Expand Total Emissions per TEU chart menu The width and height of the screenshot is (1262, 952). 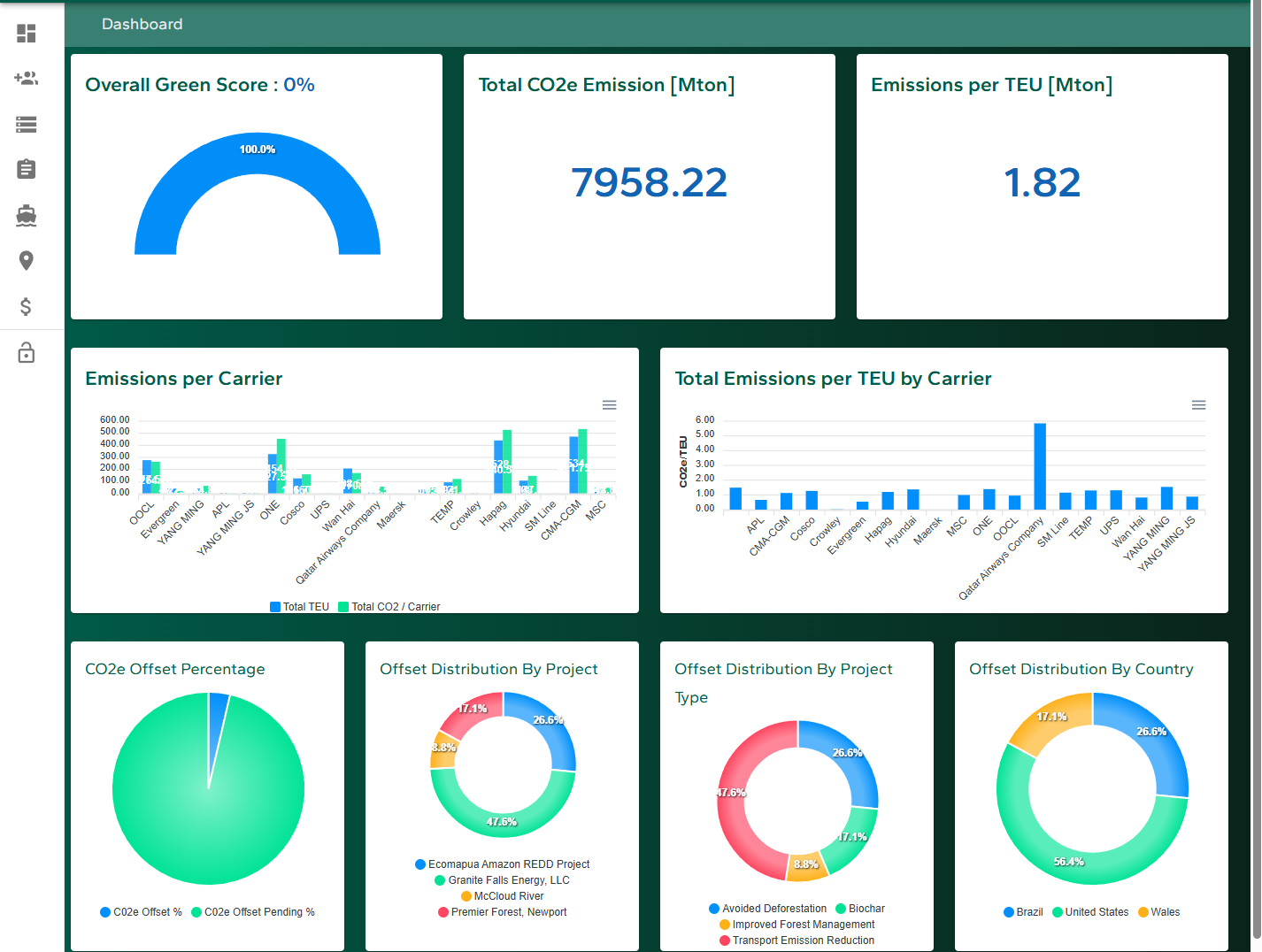coord(1198,405)
